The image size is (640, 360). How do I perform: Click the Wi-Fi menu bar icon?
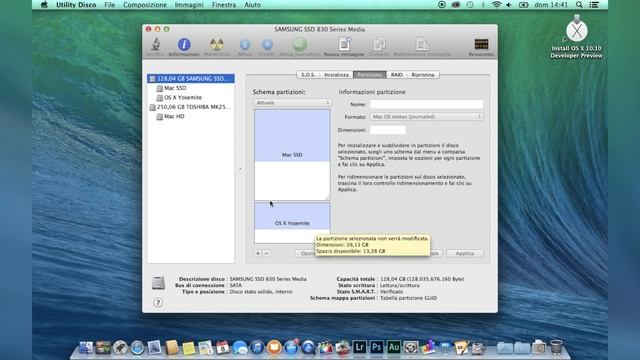point(496,5)
